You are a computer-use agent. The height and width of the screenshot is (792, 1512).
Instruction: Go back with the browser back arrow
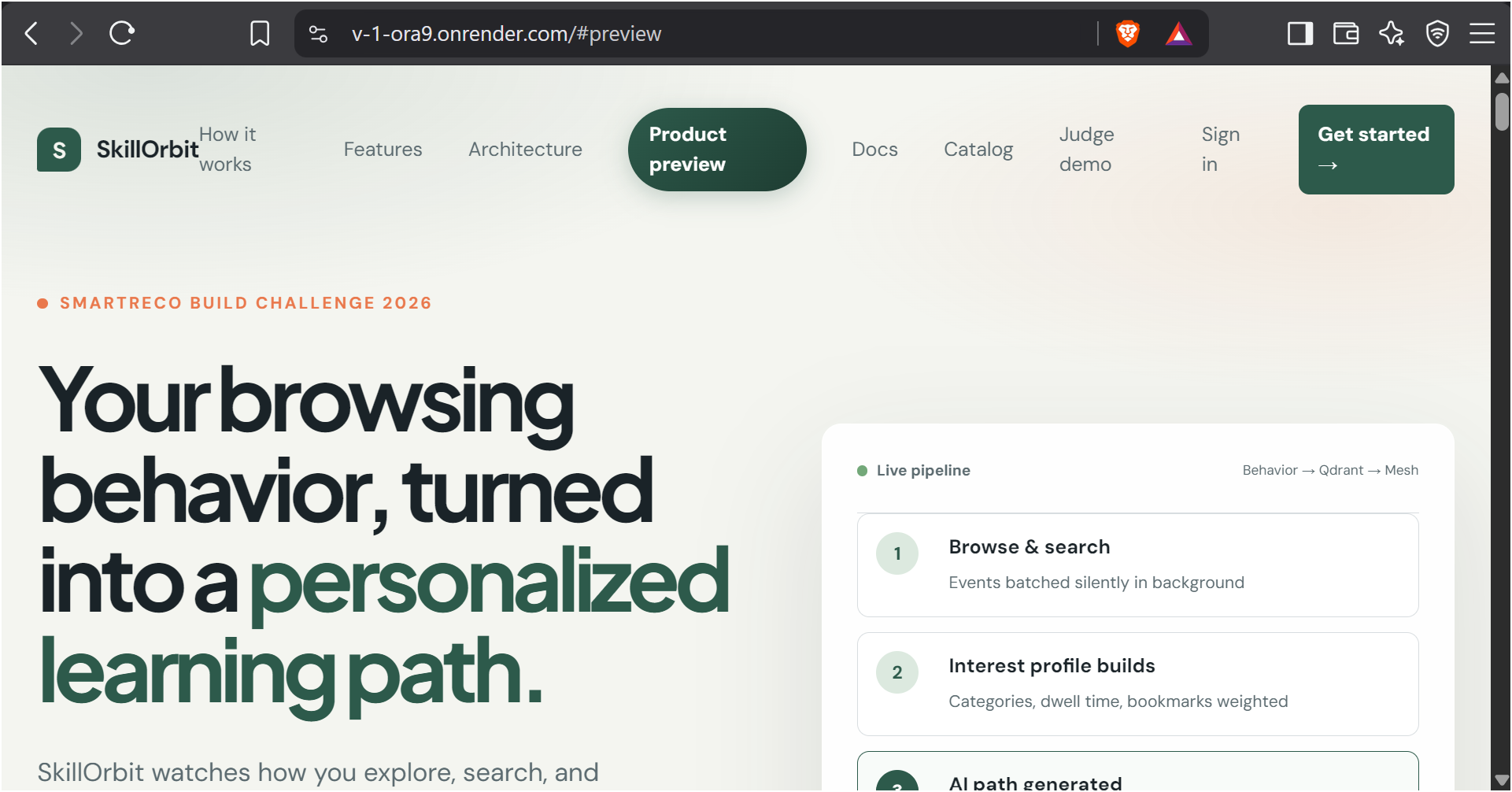[x=32, y=34]
